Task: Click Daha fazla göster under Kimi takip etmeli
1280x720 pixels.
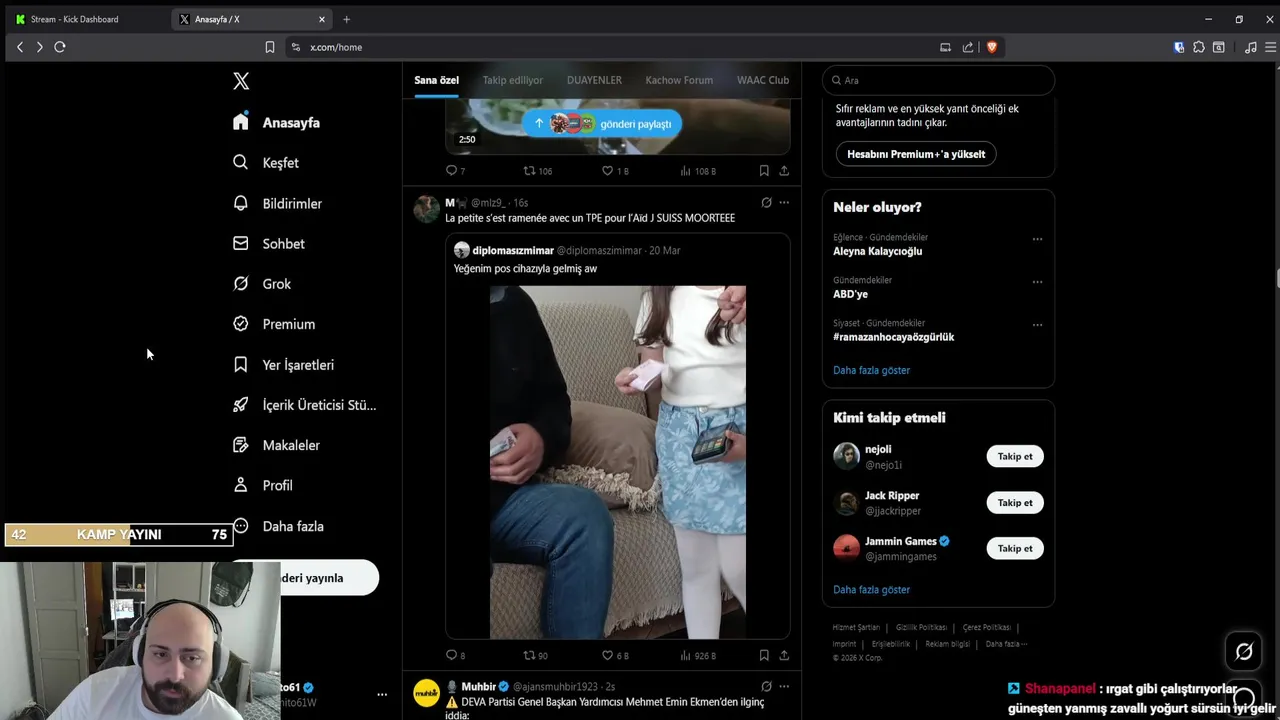Action: click(871, 590)
